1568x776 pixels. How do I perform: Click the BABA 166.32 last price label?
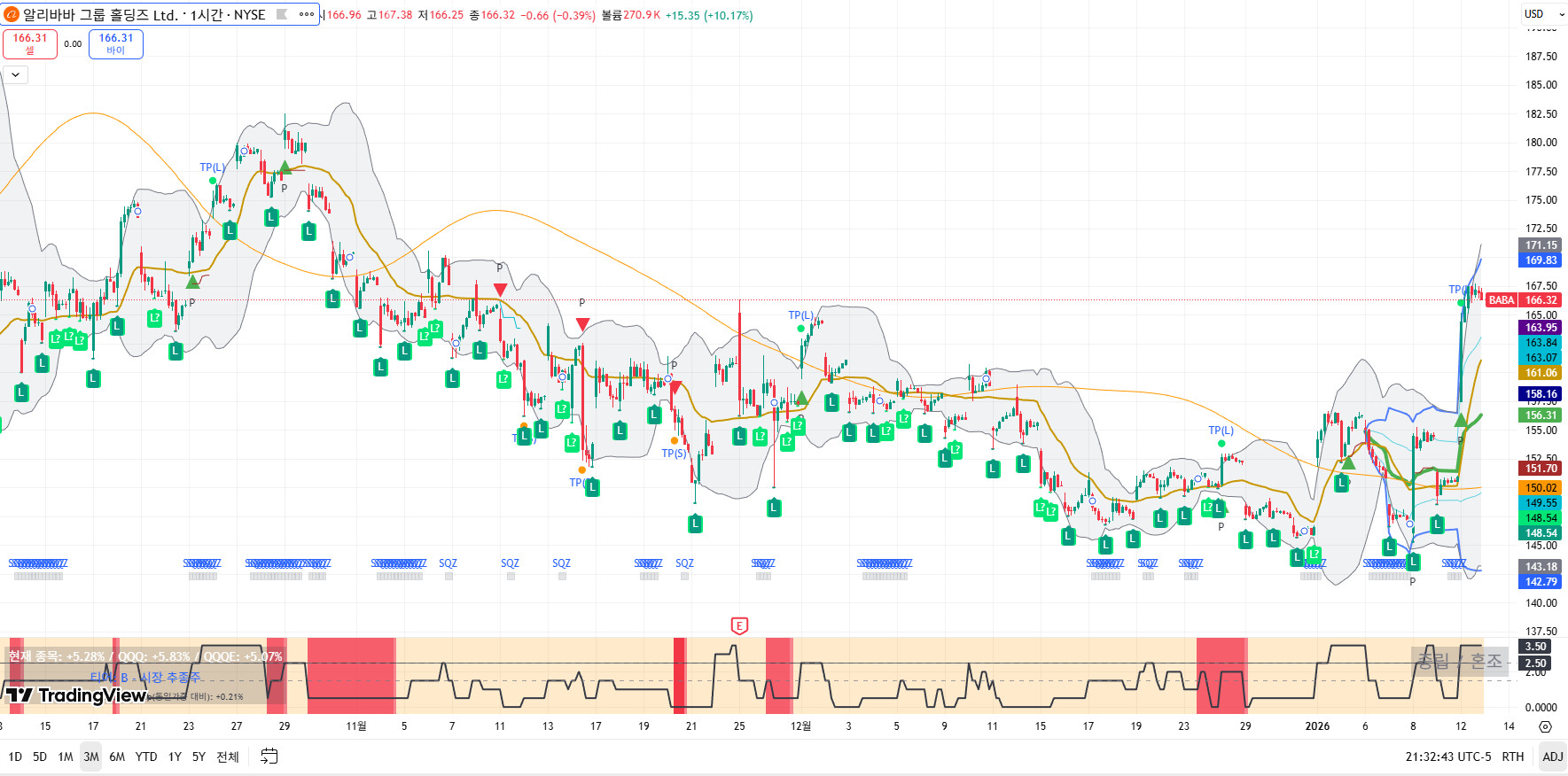pos(1524,300)
